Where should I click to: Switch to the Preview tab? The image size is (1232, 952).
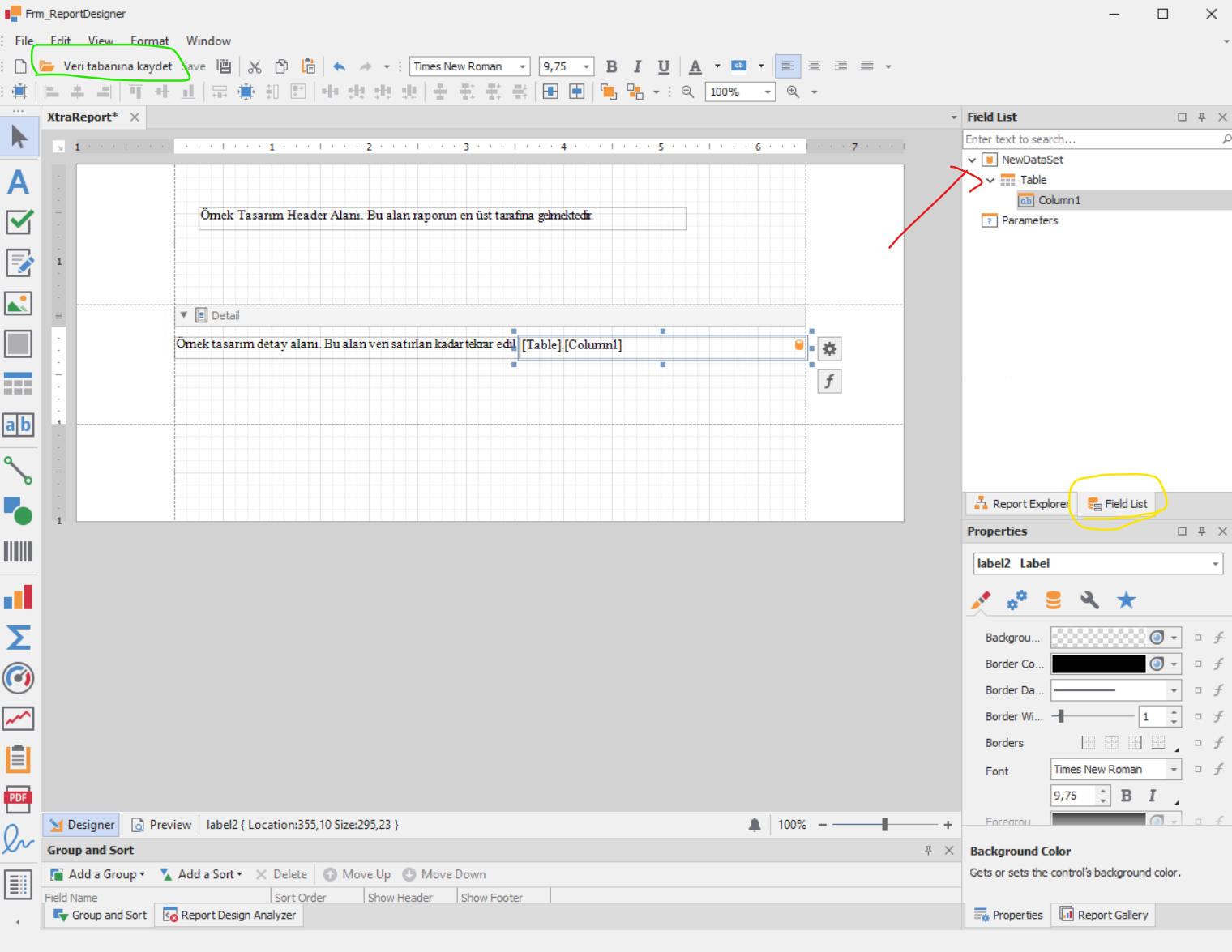tap(162, 825)
